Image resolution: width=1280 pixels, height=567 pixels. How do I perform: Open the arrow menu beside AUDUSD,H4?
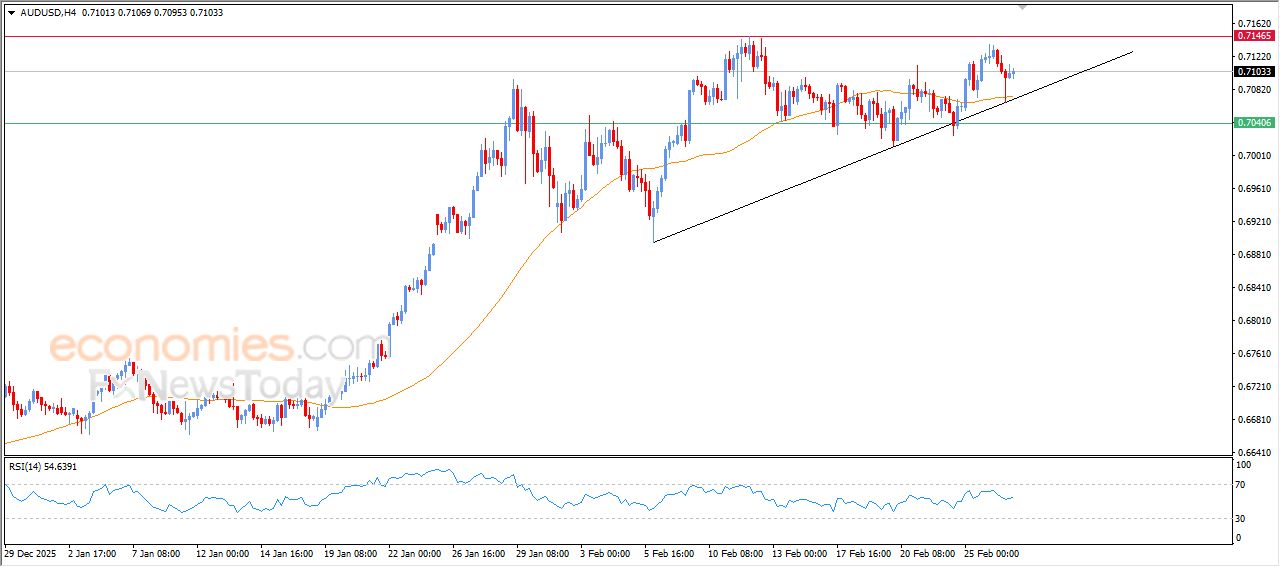[x=11, y=13]
